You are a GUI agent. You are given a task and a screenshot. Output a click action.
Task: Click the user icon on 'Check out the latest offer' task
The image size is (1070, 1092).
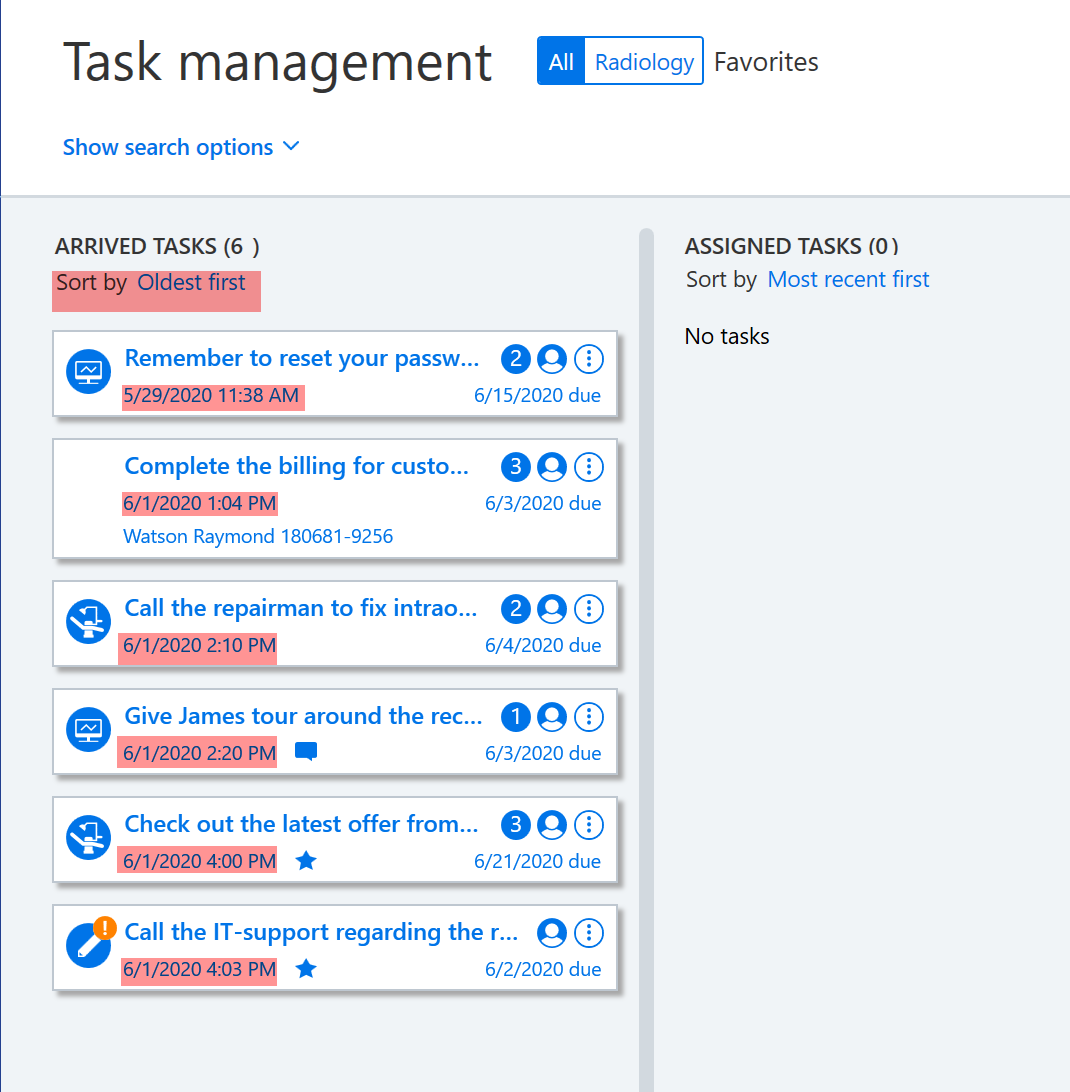pyautogui.click(x=552, y=825)
